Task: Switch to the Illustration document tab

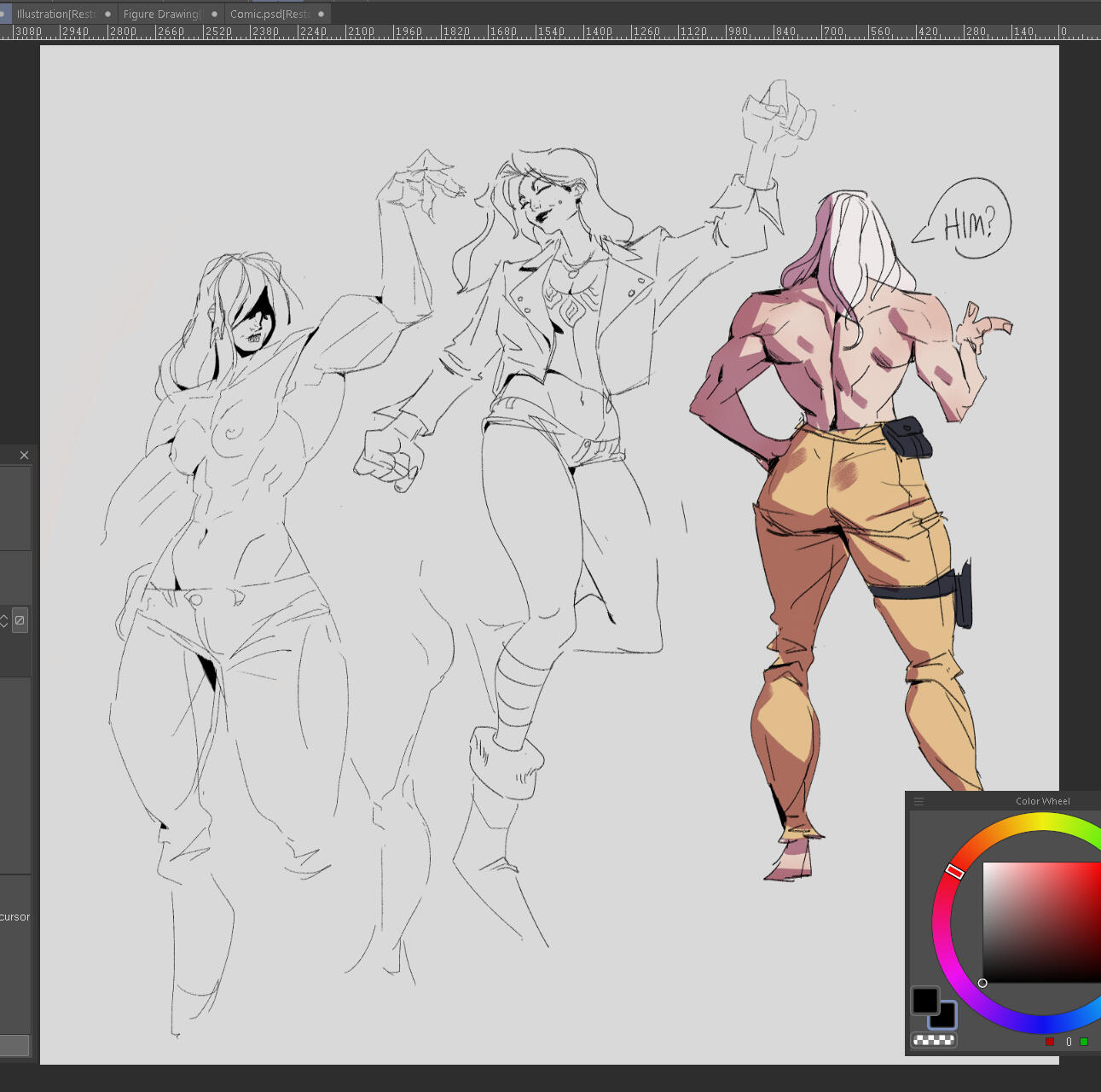Action: [55, 14]
